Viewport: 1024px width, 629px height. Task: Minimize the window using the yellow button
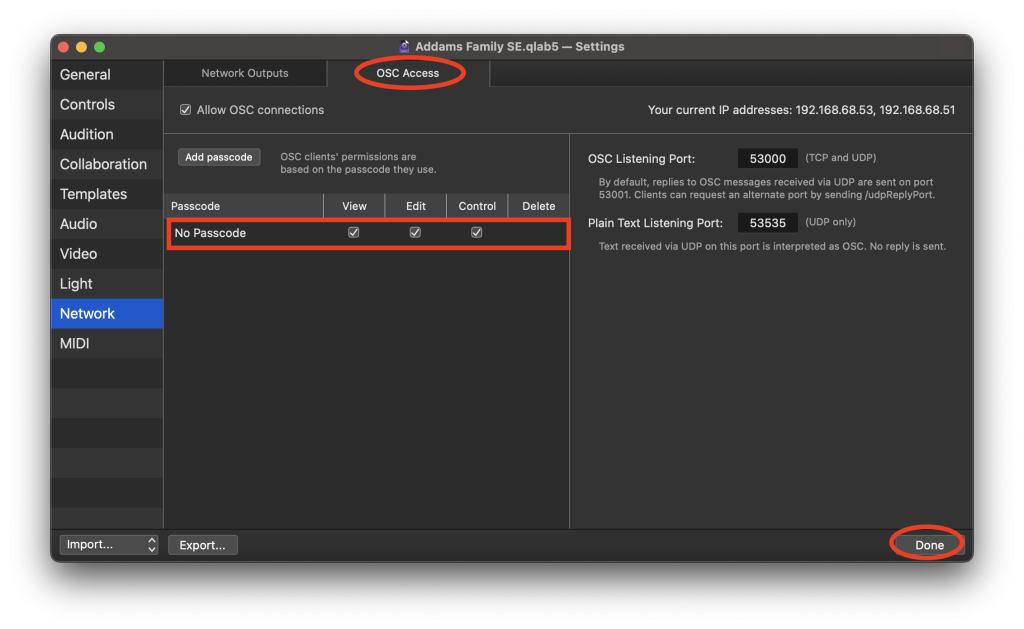(82, 47)
